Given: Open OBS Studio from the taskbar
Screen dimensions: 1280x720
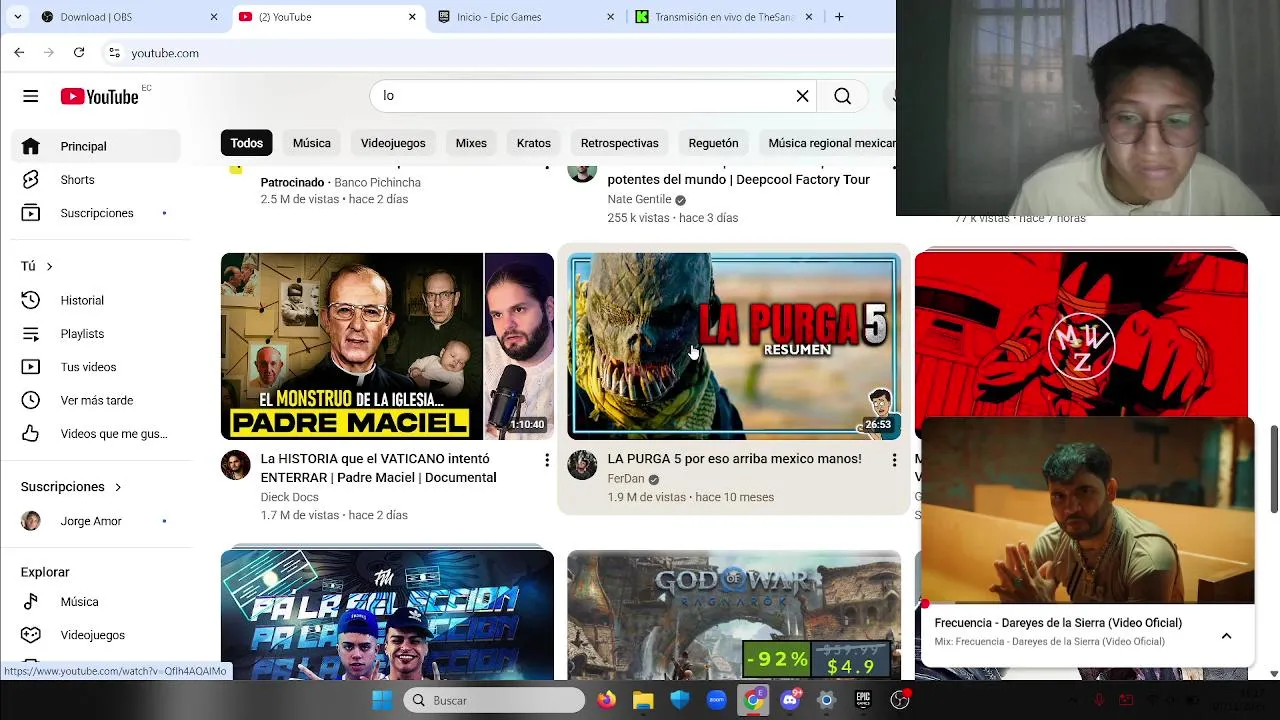Looking at the screenshot, I should click(900, 700).
